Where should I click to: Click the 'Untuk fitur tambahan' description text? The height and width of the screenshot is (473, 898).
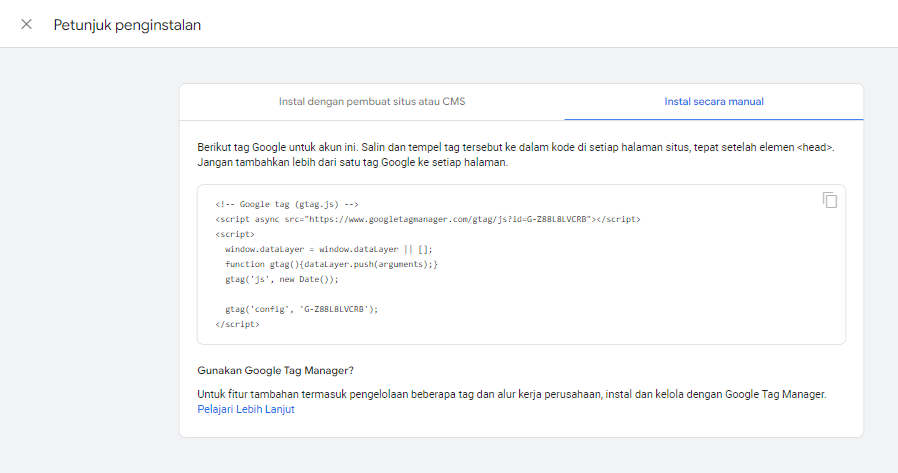(x=511, y=395)
